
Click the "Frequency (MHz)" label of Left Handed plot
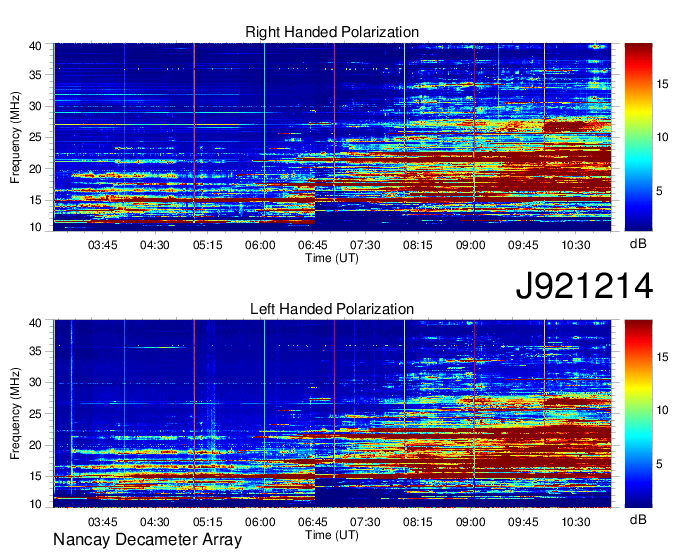(x=15, y=414)
